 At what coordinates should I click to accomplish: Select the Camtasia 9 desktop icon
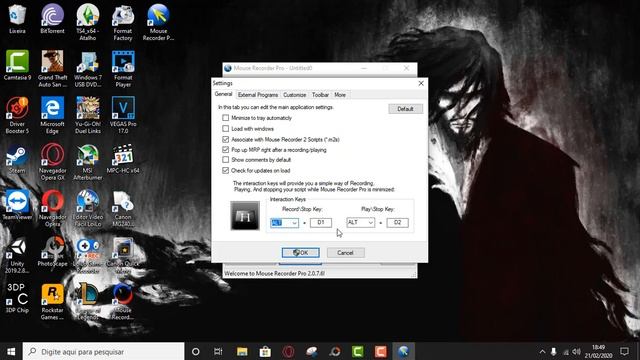click(17, 65)
